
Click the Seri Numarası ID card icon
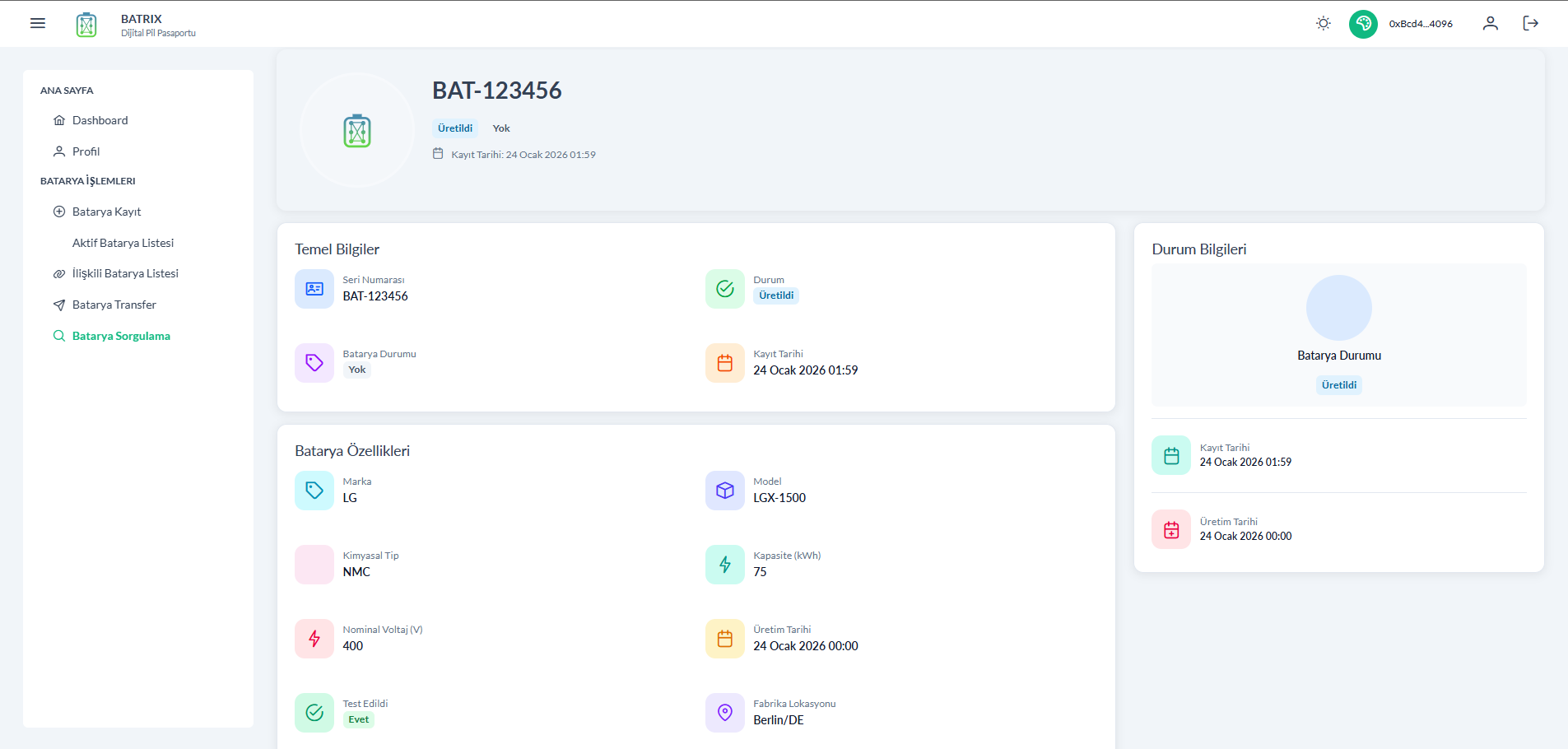tap(314, 289)
